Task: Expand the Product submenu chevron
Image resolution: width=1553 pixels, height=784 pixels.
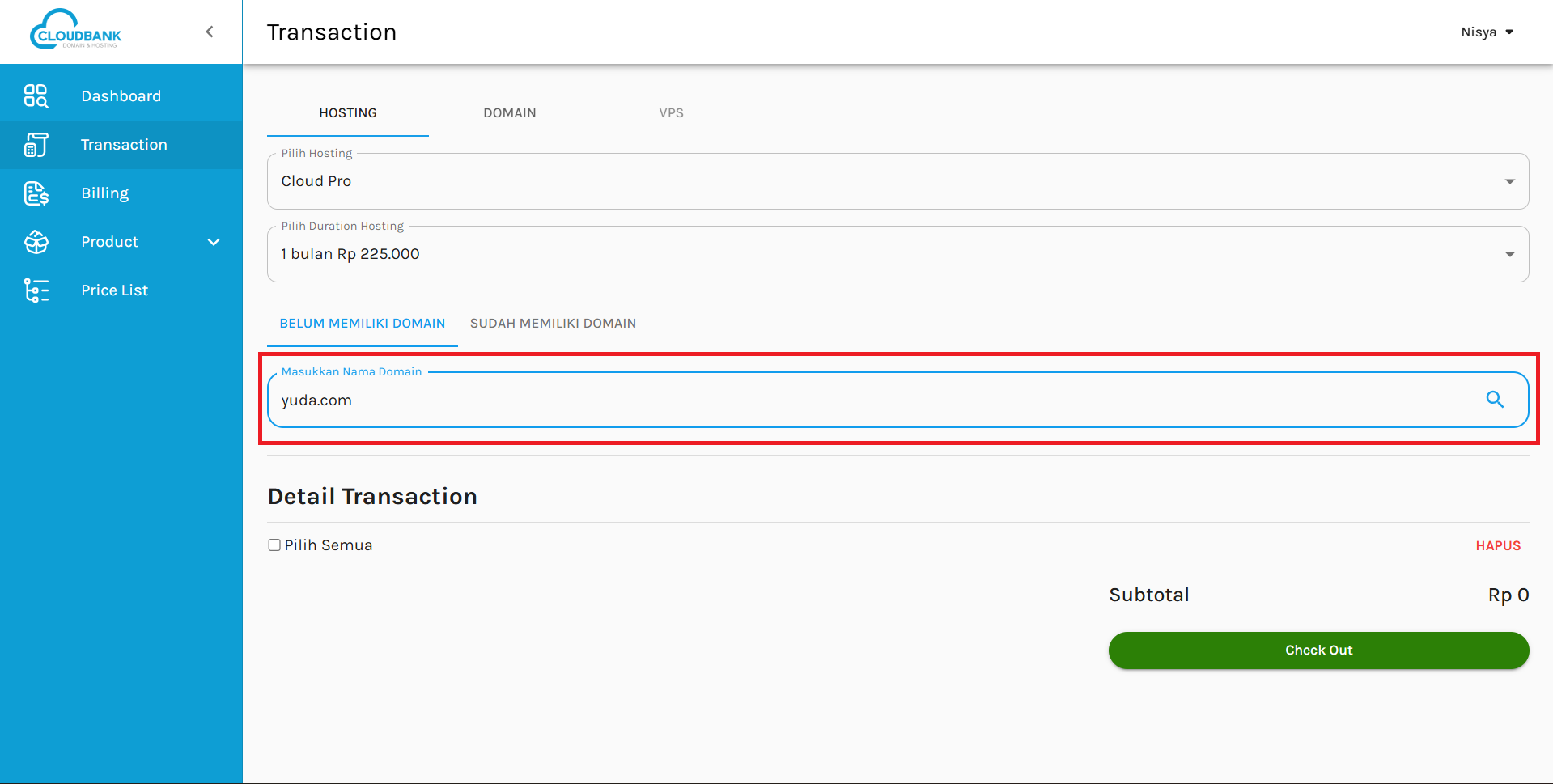Action: pos(214,242)
